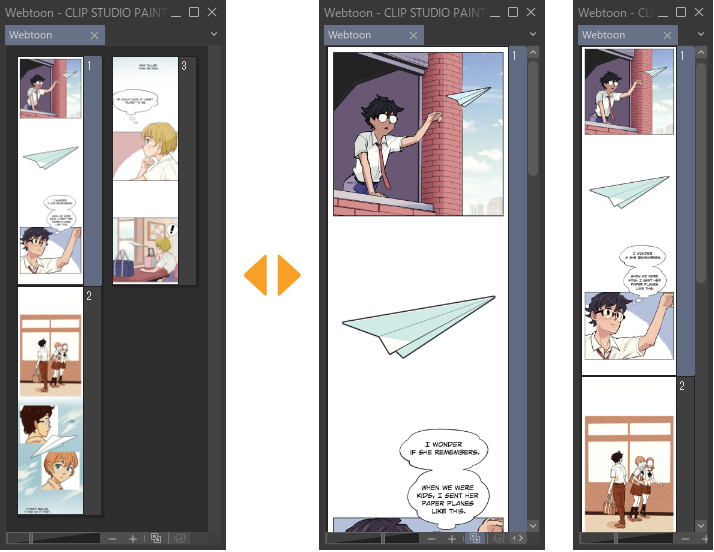Zoom in thumbnails in middle window
Image resolution: width=714 pixels, height=552 pixels.
tap(452, 539)
